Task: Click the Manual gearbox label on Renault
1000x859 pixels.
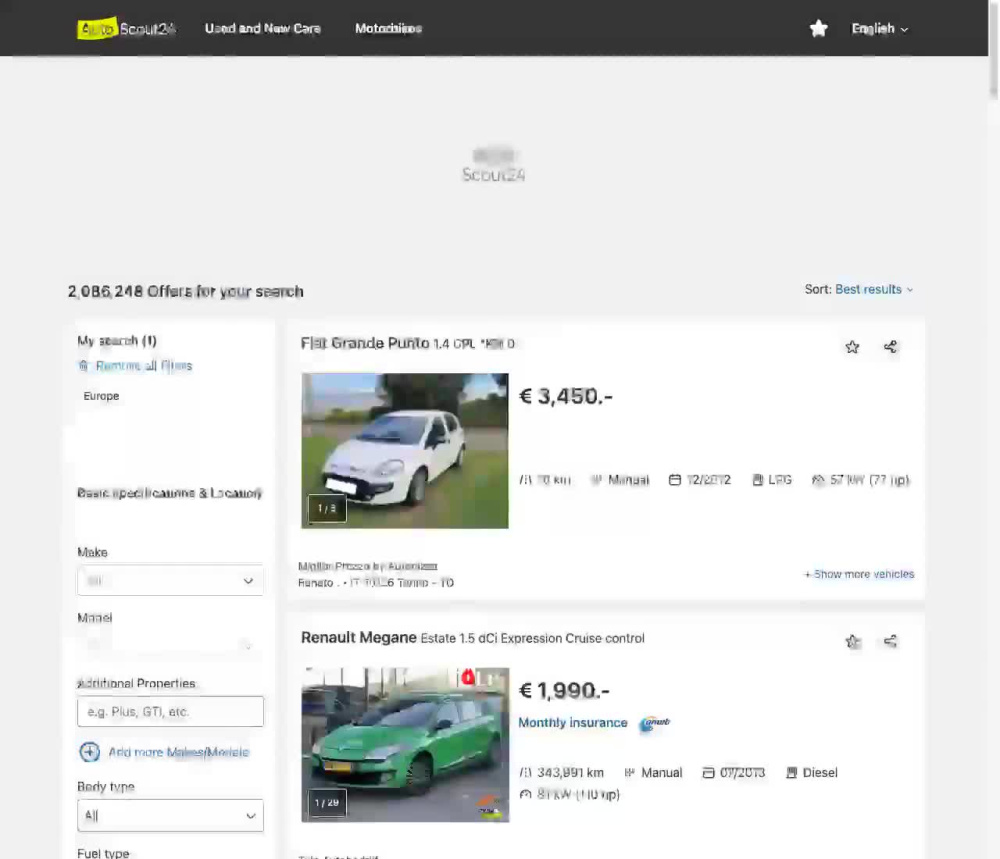Action: pos(661,772)
